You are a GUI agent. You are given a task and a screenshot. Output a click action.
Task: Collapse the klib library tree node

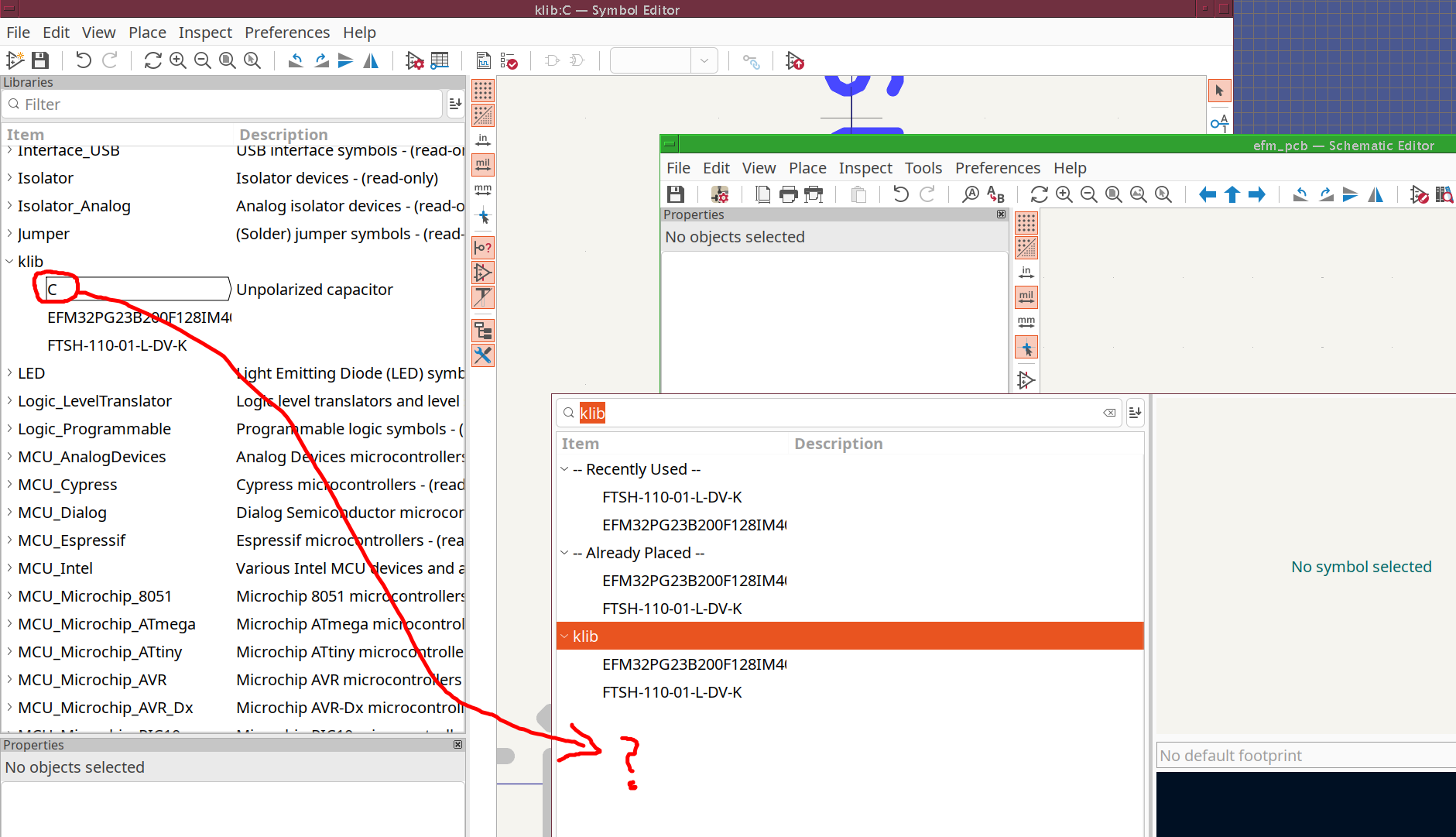click(x=9, y=262)
